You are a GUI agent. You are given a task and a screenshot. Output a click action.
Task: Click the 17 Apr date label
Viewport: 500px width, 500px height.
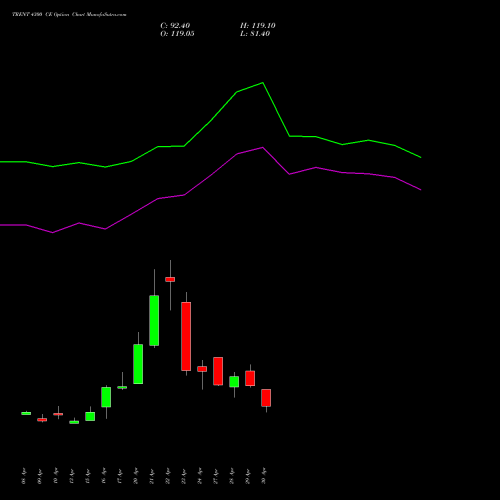120,476
